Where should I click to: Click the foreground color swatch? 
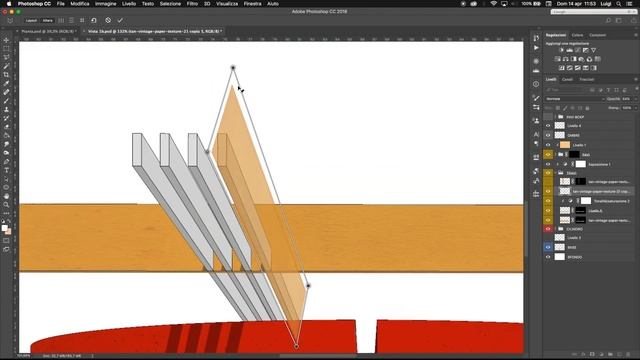(4, 228)
